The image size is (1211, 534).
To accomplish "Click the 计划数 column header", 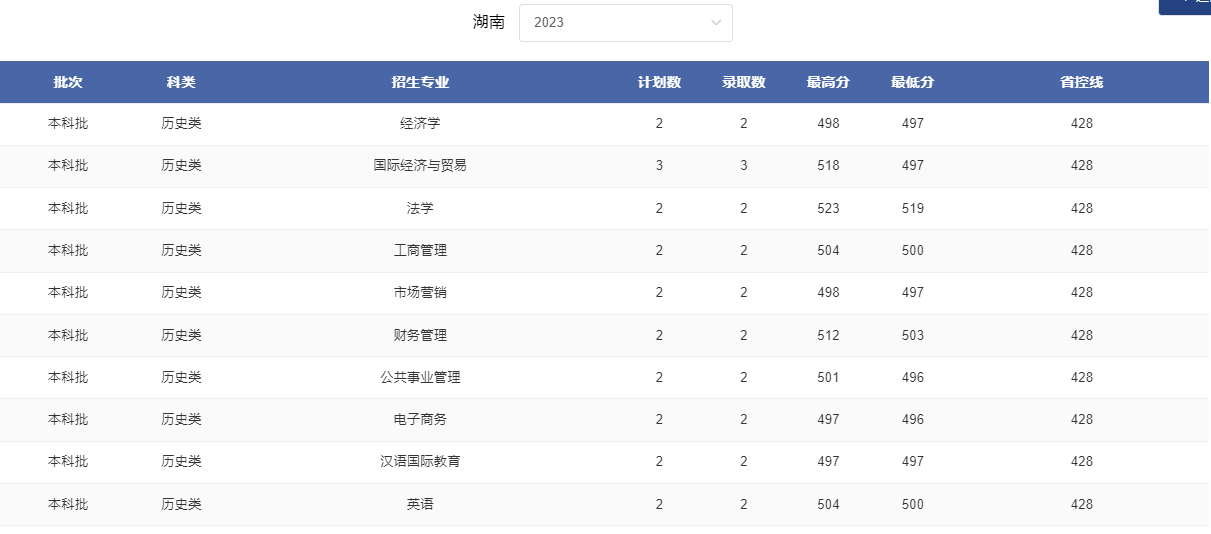I will point(659,82).
